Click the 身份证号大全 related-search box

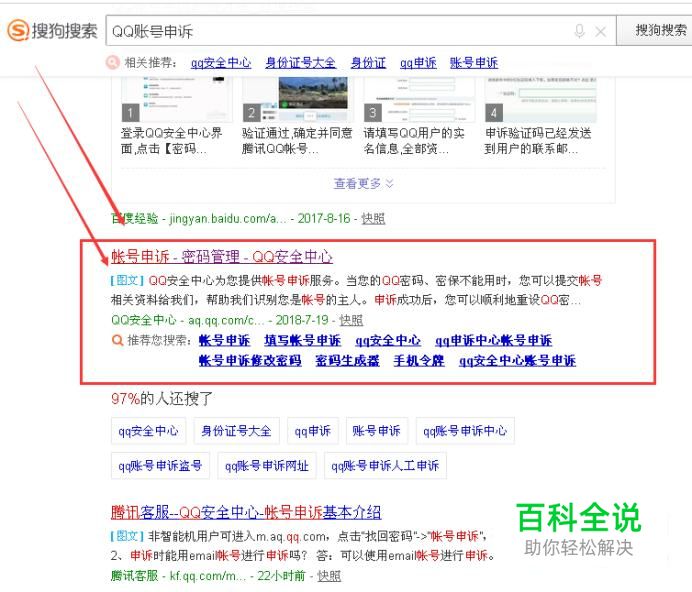click(x=236, y=430)
